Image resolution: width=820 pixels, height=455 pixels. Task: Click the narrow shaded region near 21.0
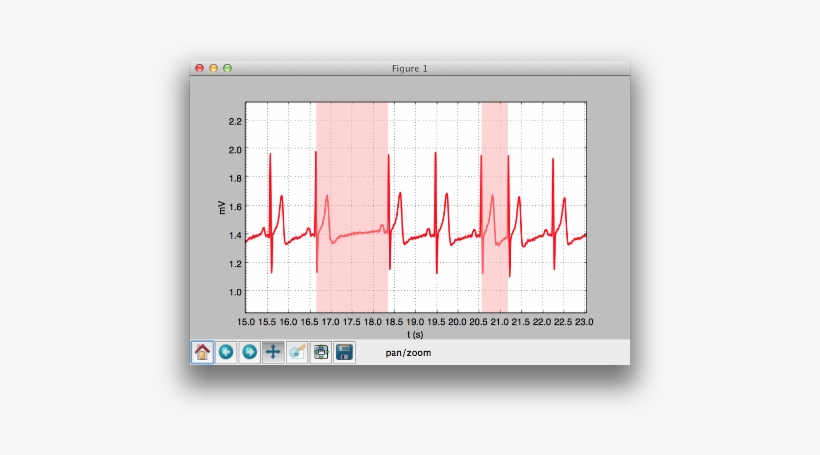495,207
